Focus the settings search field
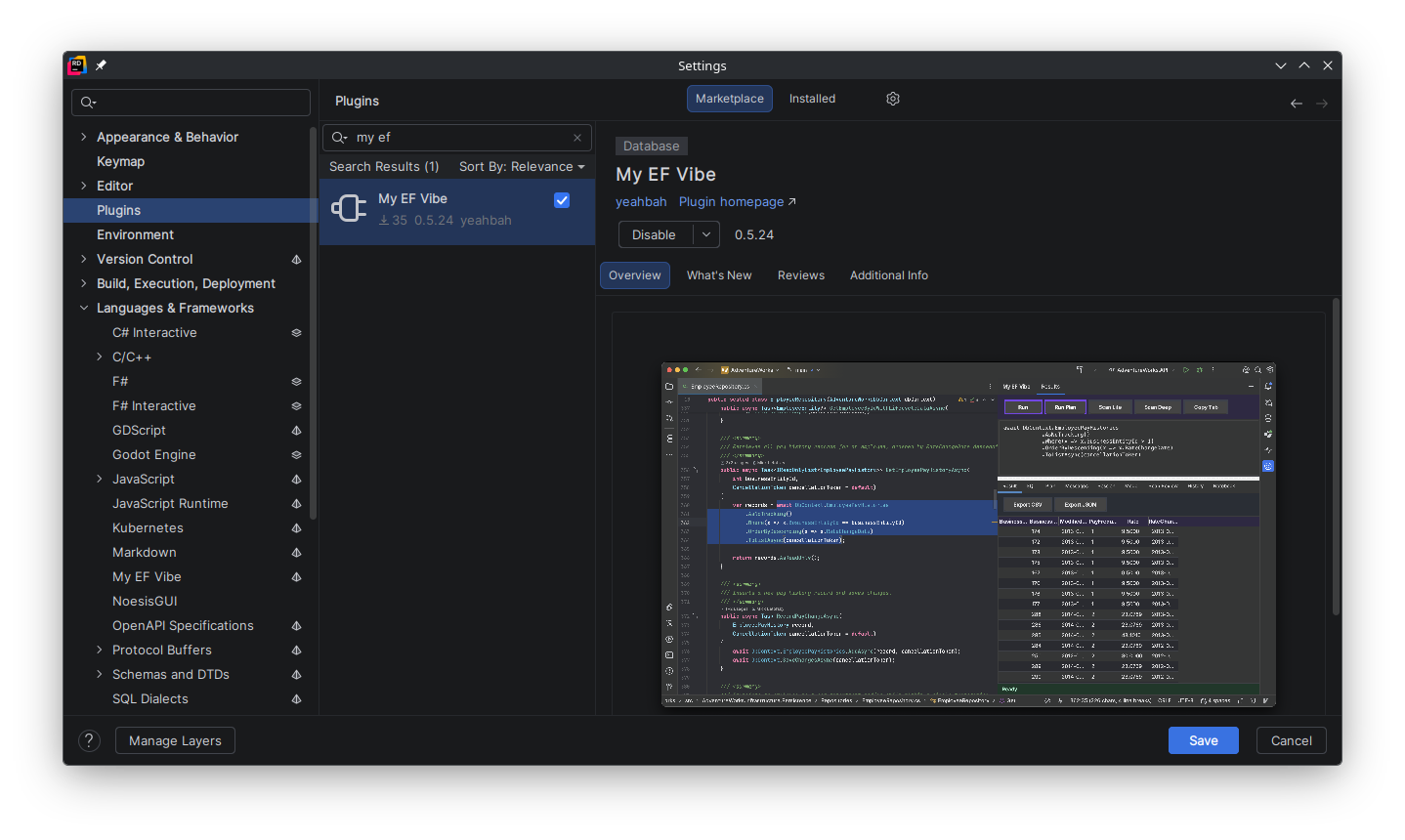 click(191, 103)
